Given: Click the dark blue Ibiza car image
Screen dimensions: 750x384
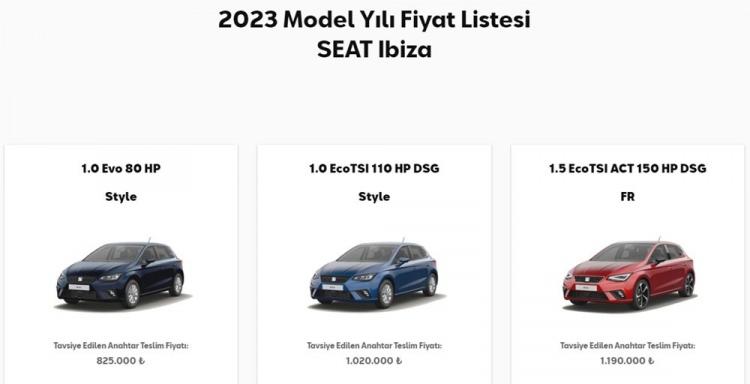Looking at the screenshot, I should tap(120, 273).
